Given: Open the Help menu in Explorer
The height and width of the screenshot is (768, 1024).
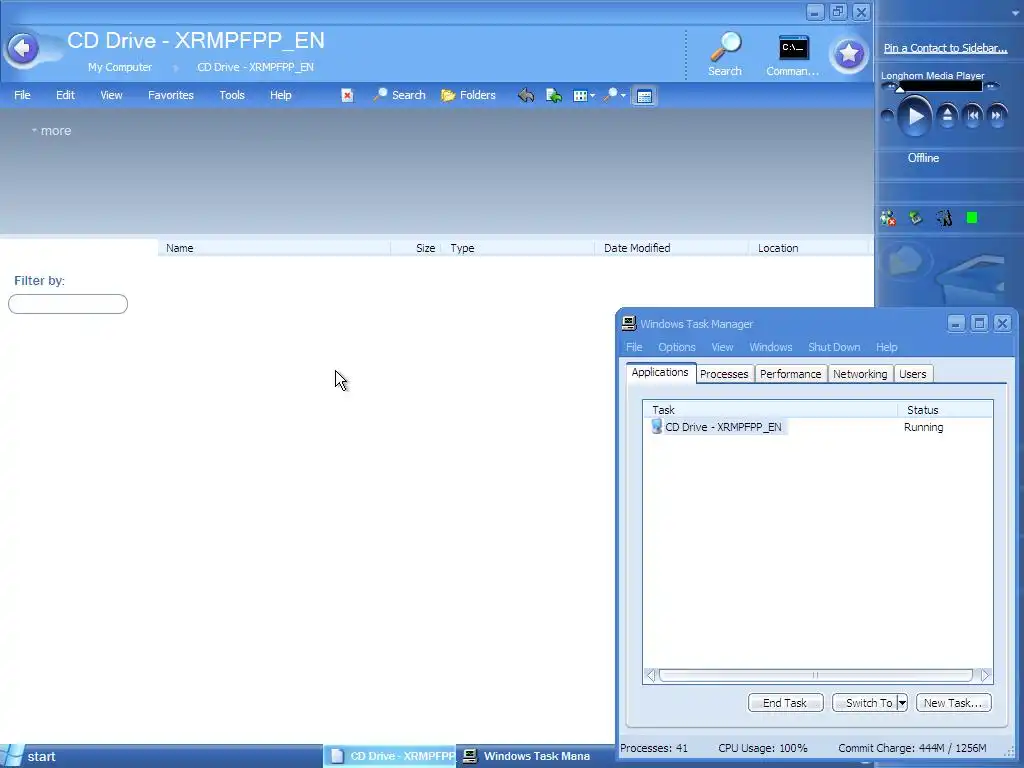Looking at the screenshot, I should click(281, 95).
